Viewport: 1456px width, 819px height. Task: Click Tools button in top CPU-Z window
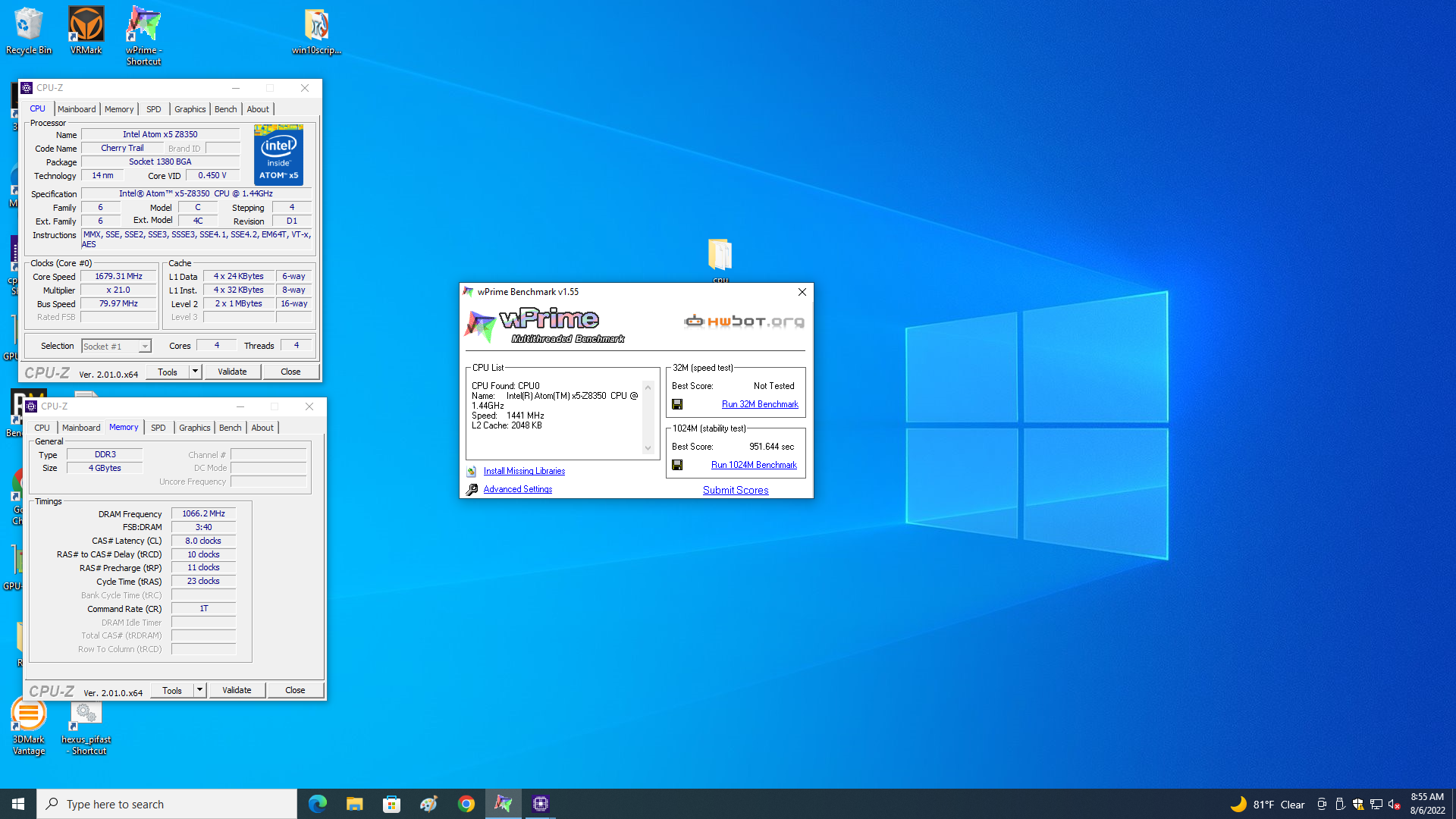click(168, 372)
